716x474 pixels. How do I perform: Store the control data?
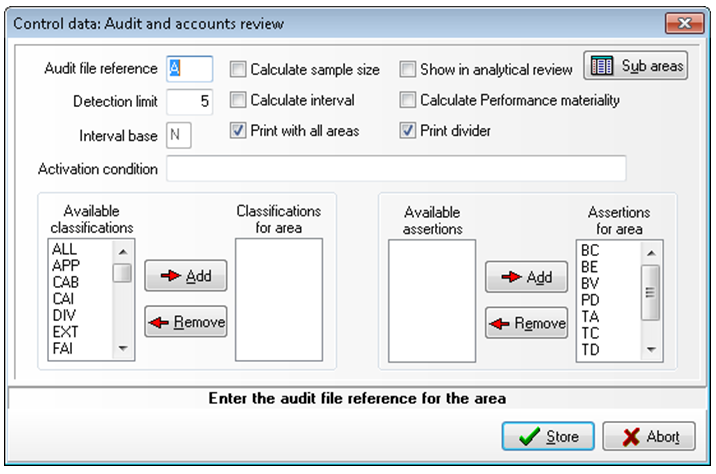[548, 437]
